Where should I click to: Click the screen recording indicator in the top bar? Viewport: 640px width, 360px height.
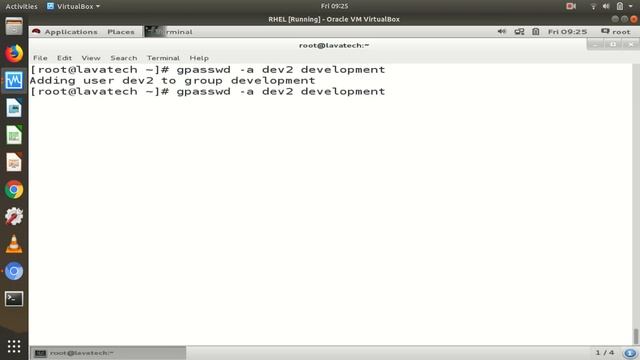571,6
